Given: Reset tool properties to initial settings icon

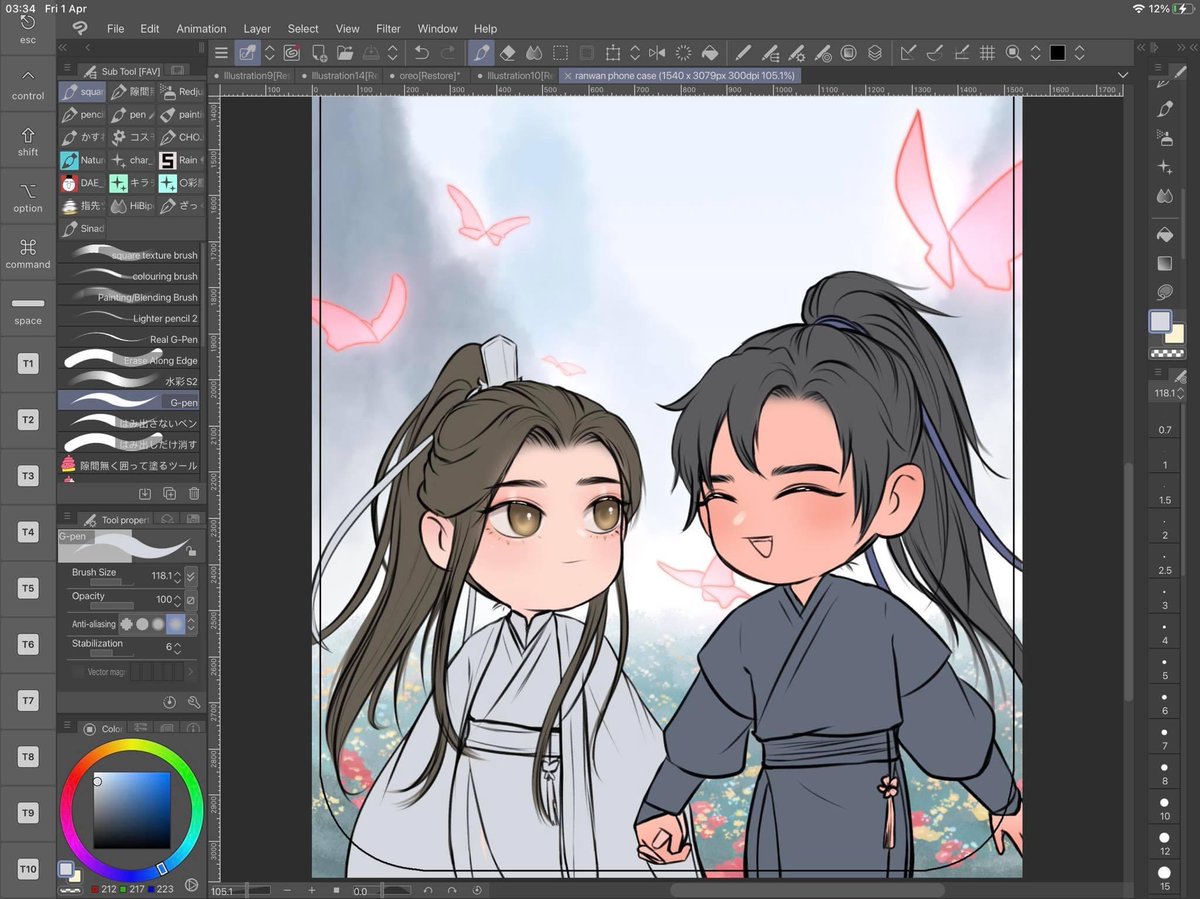Looking at the screenshot, I should point(169,703).
